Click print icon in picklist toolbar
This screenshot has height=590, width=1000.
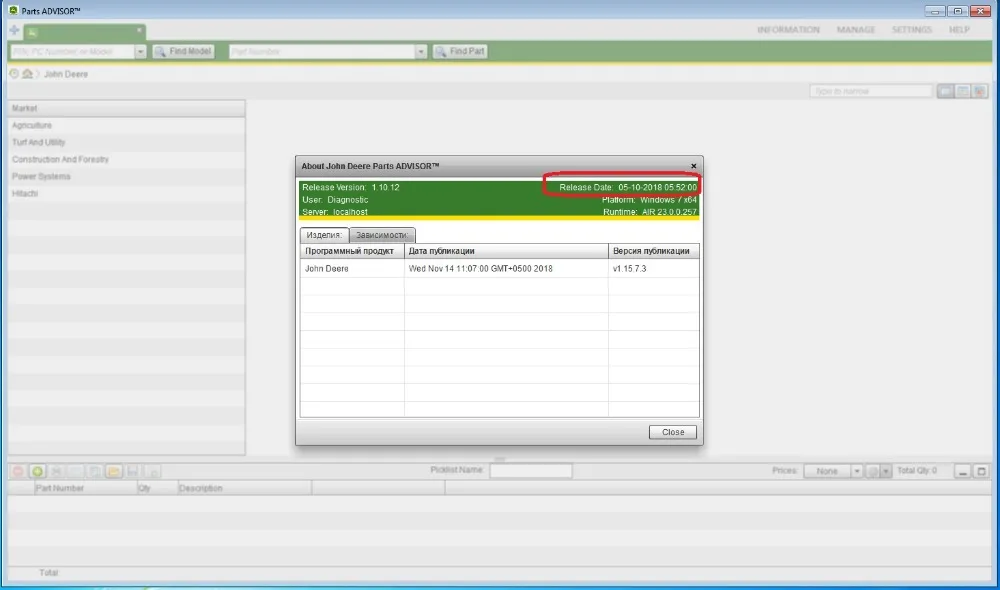click(152, 471)
